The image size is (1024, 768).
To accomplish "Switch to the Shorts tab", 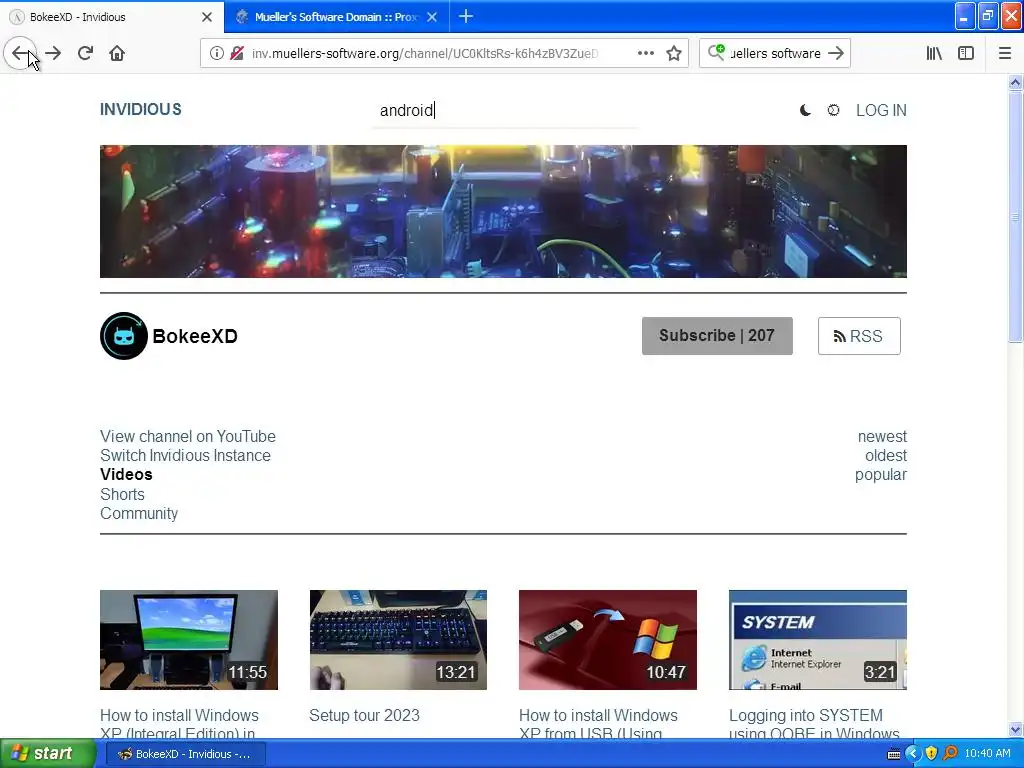I will coord(122,494).
